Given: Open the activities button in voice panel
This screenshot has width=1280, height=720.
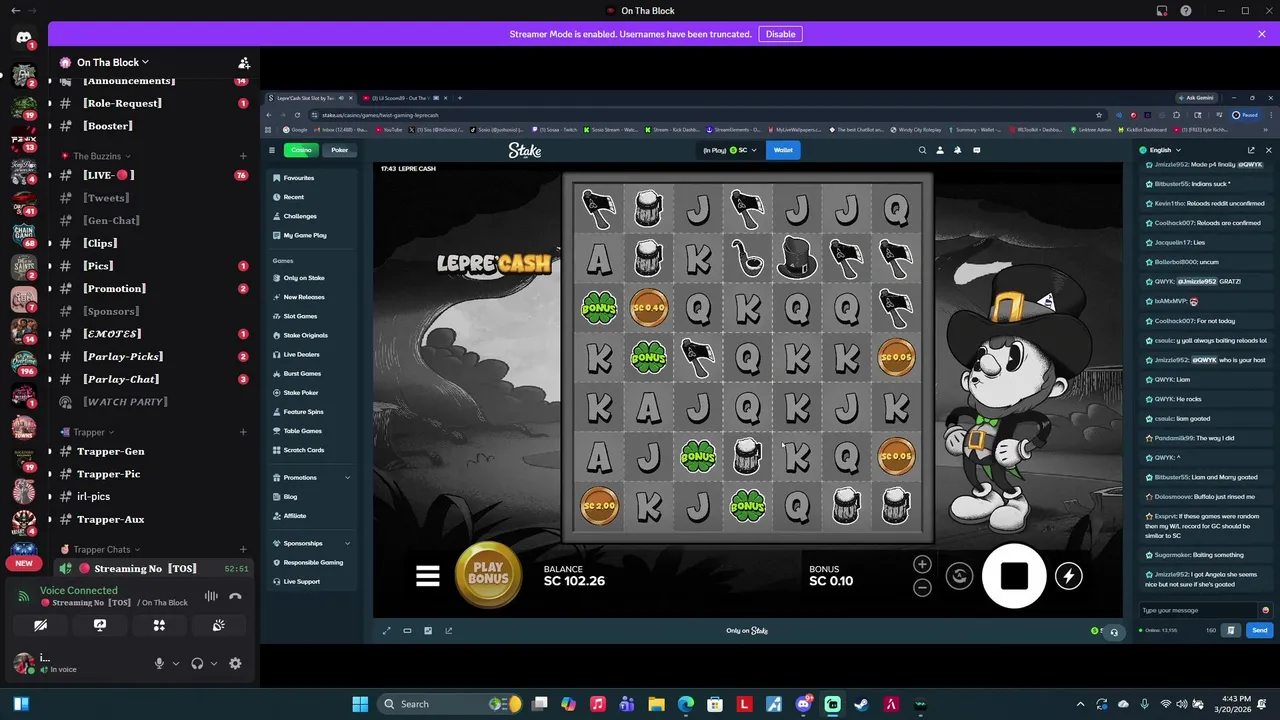Looking at the screenshot, I should pos(159,625).
